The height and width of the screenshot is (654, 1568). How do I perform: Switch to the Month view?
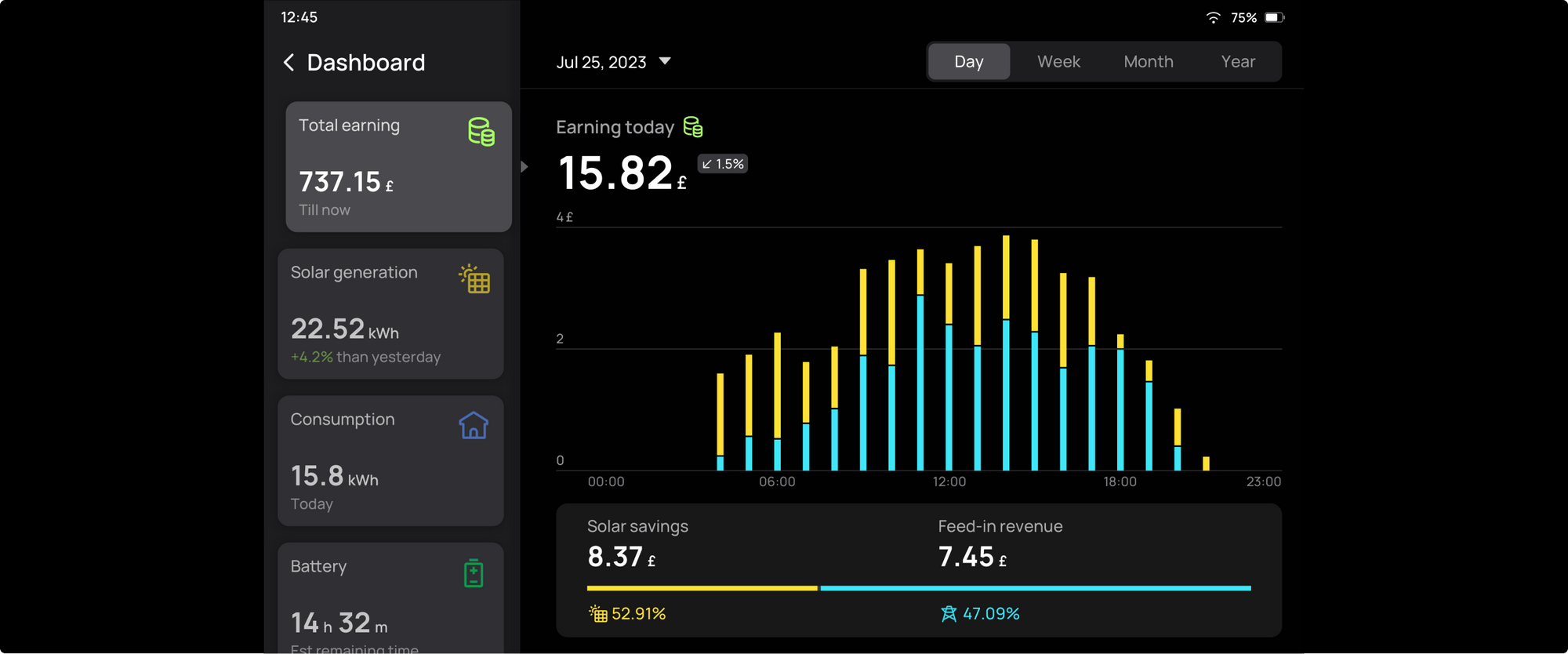tap(1148, 62)
